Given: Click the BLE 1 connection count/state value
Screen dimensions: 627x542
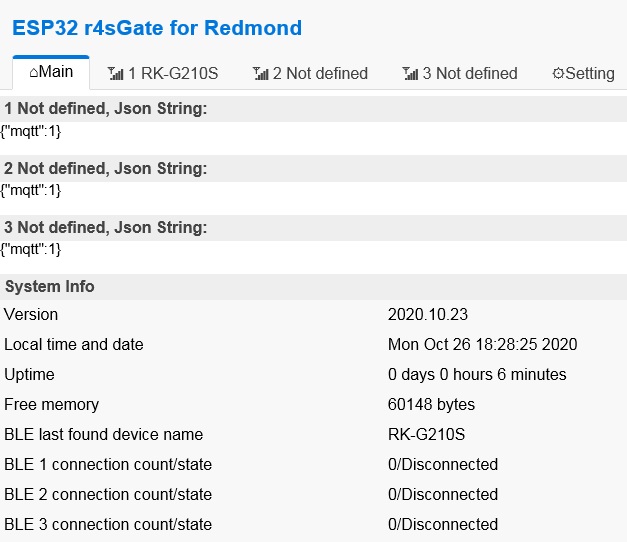Looking at the screenshot, I should [x=442, y=465].
